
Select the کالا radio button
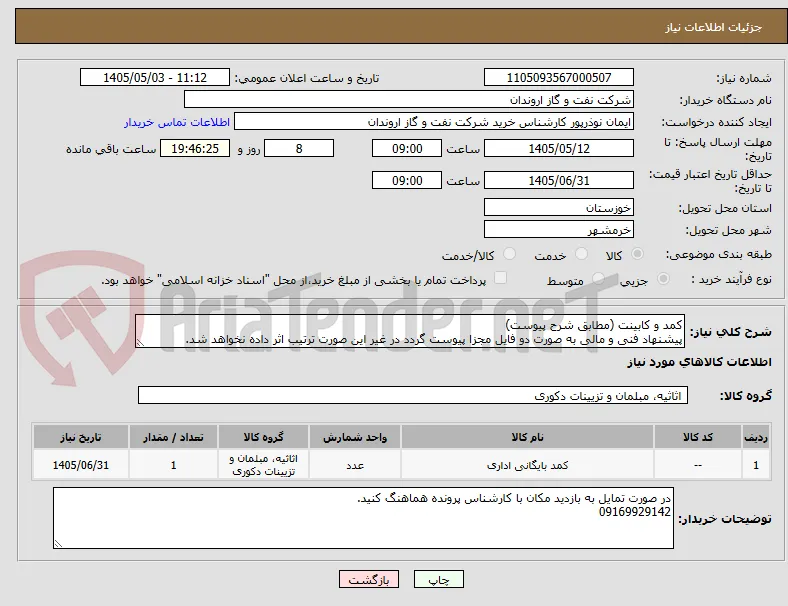(x=637, y=254)
